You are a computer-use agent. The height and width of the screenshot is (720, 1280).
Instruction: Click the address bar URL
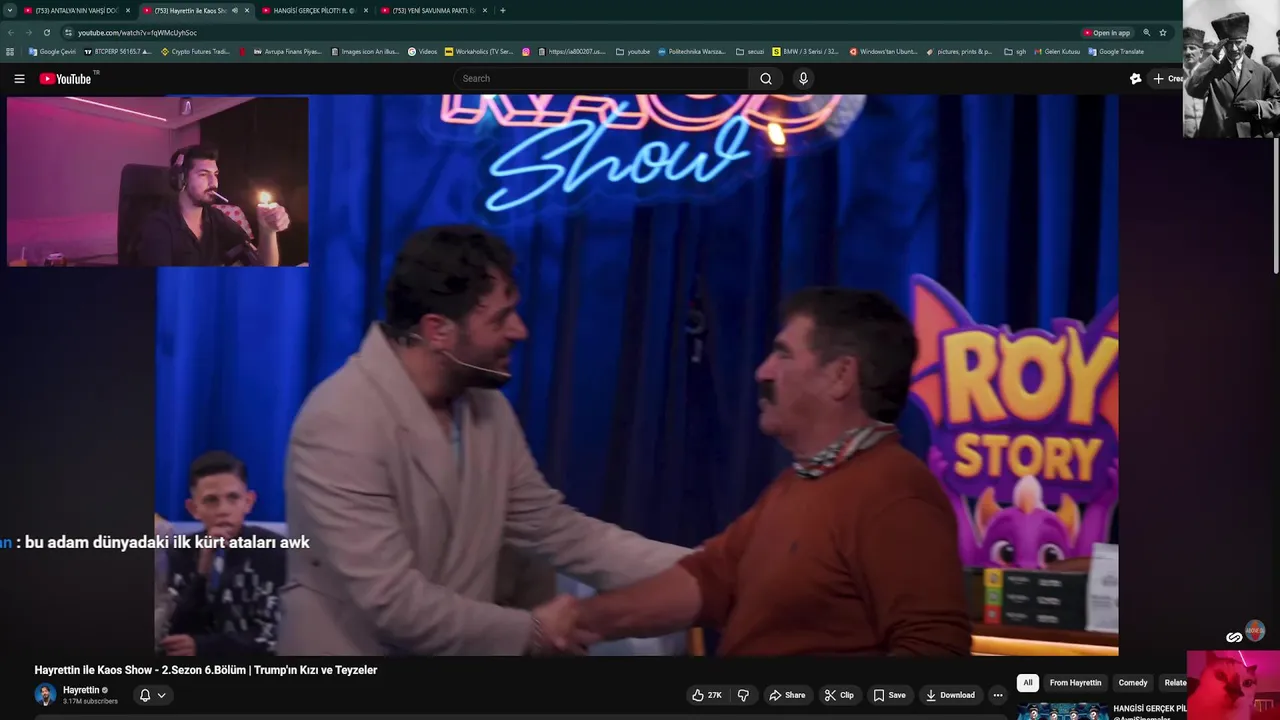(137, 33)
